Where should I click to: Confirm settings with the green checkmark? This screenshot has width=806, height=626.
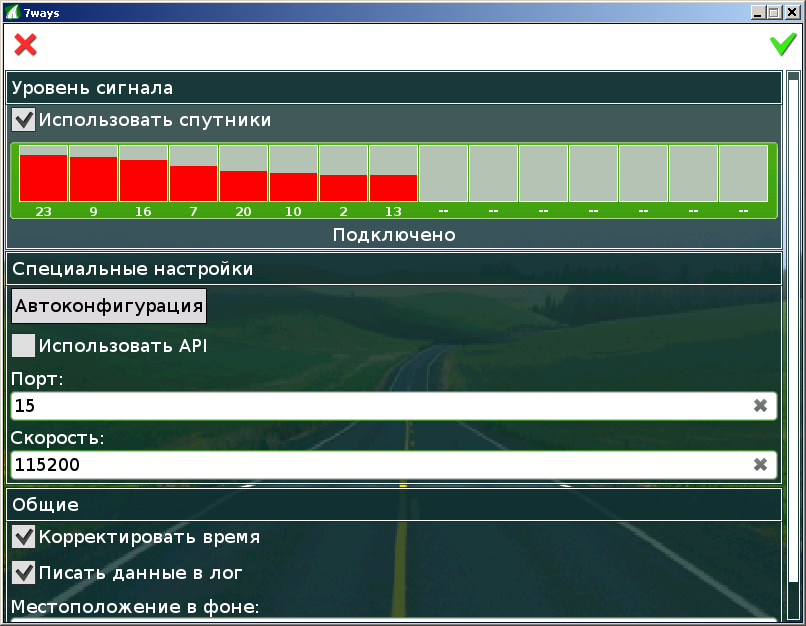[782, 45]
